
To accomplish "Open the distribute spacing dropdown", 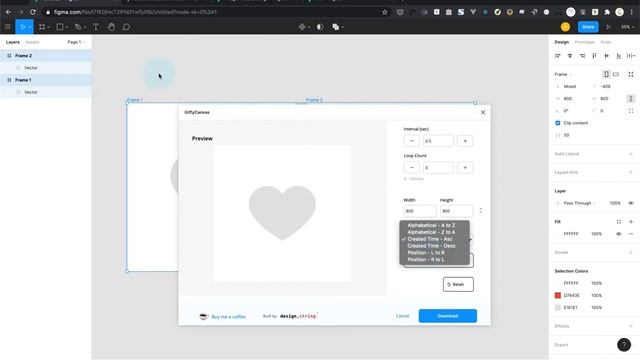I will click(631, 56).
